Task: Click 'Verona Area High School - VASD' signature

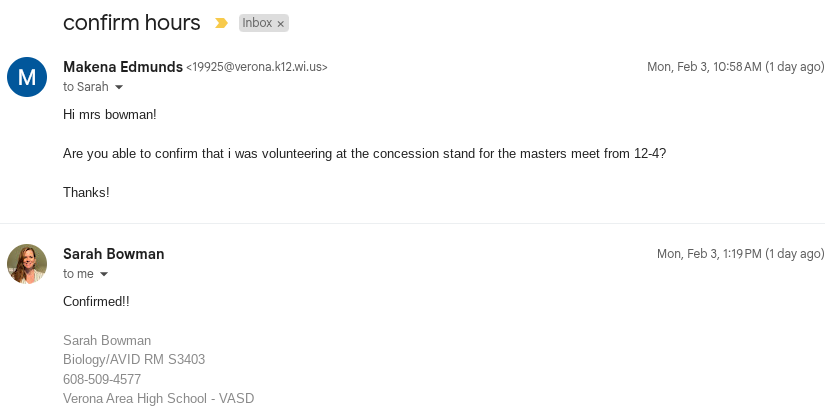Action: click(x=158, y=398)
